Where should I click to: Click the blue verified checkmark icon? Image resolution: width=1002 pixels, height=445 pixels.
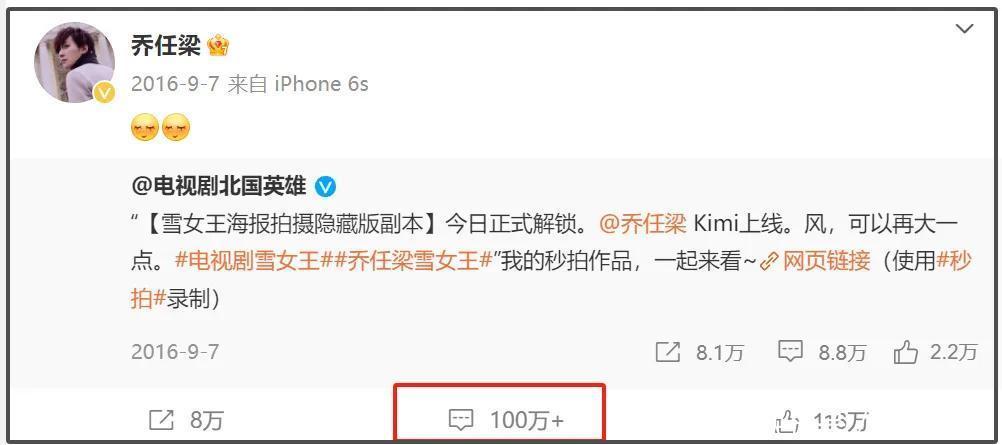(326, 187)
